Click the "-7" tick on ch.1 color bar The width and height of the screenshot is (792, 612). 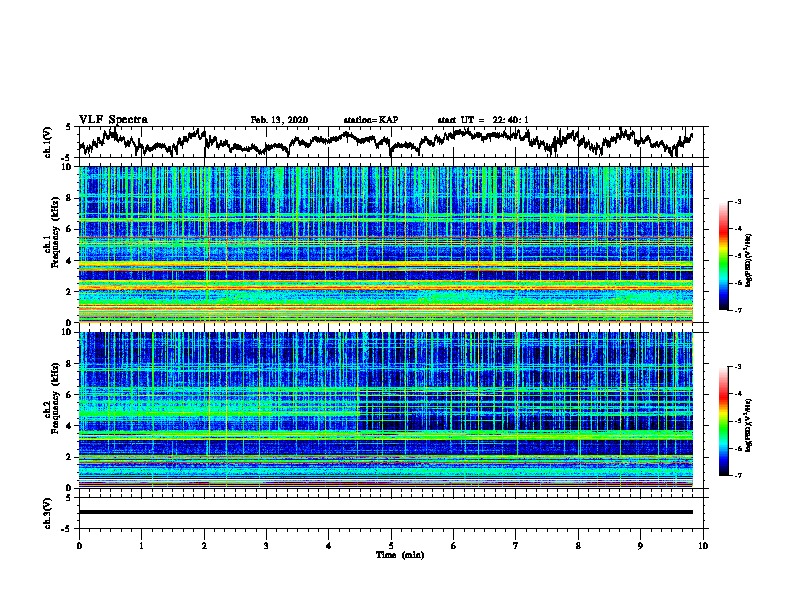pyautogui.click(x=737, y=310)
